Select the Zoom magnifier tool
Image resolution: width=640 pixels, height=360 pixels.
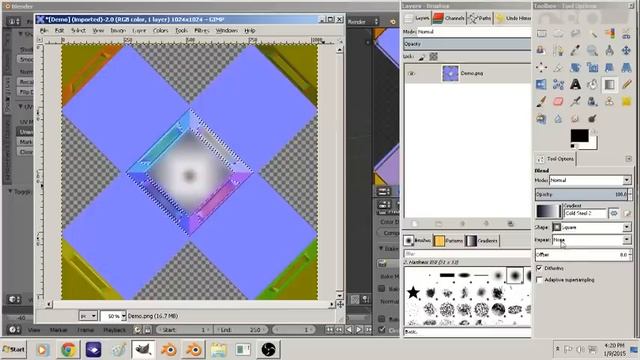tap(593, 51)
